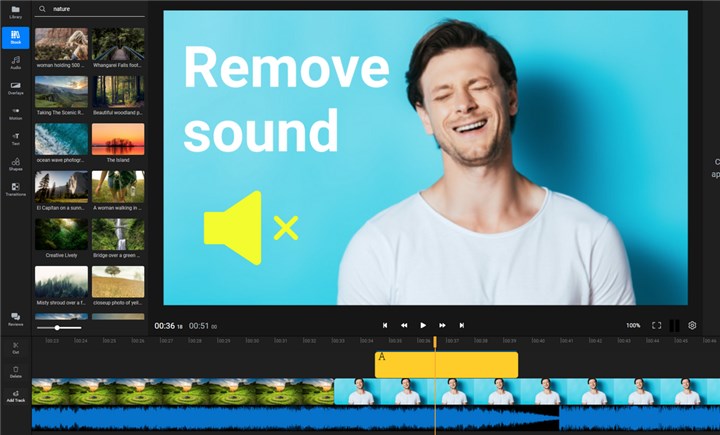
Task: Select 'Creative Lively' thumbnail
Action: pos(62,234)
